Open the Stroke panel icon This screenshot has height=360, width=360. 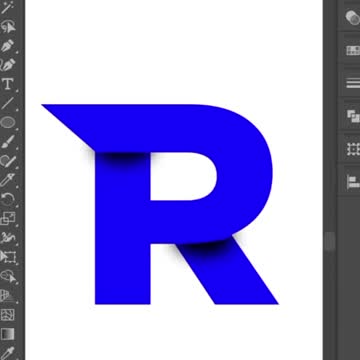pyautogui.click(x=353, y=82)
